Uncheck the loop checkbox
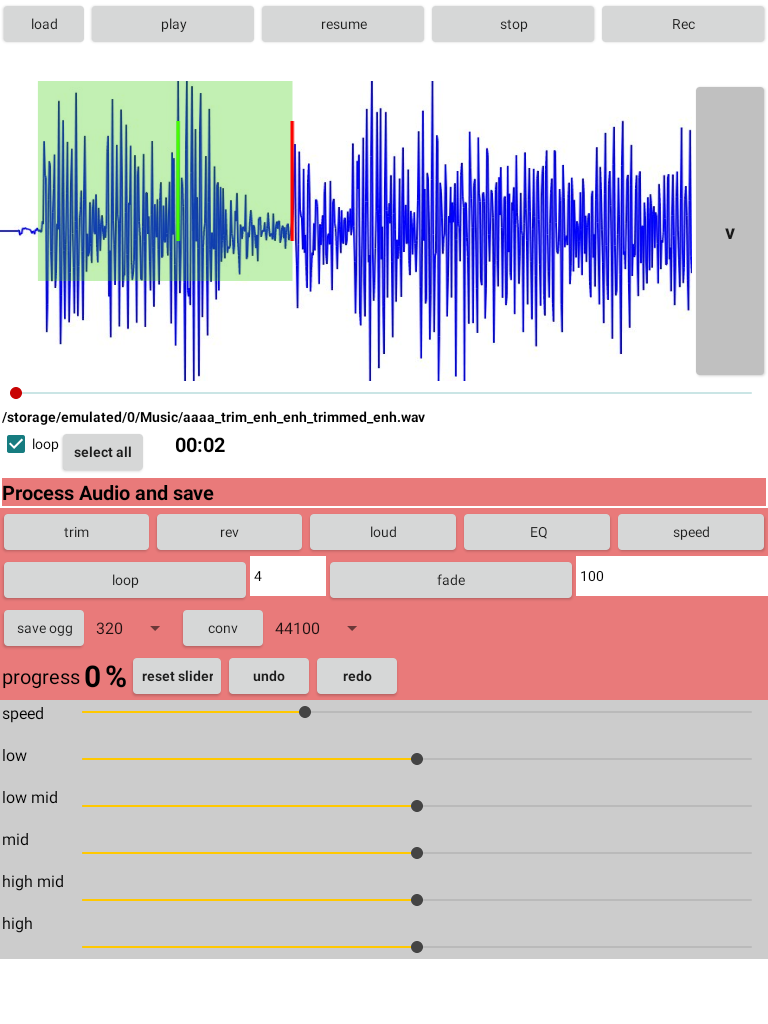Screen dimensions: 768x1024 (x=16, y=444)
